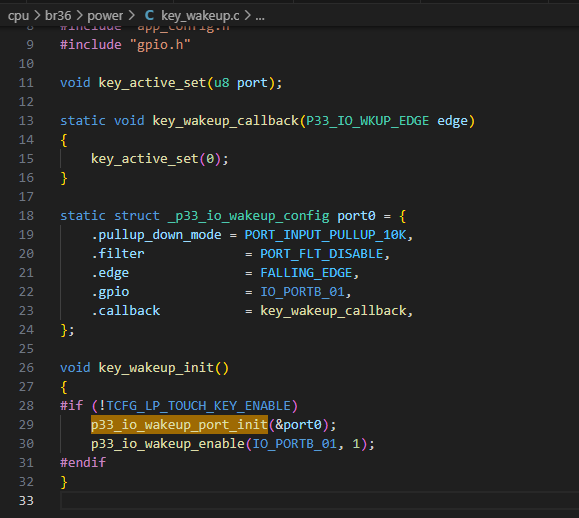Click the u8 type on line 11
The height and width of the screenshot is (518, 579).
tap(222, 83)
